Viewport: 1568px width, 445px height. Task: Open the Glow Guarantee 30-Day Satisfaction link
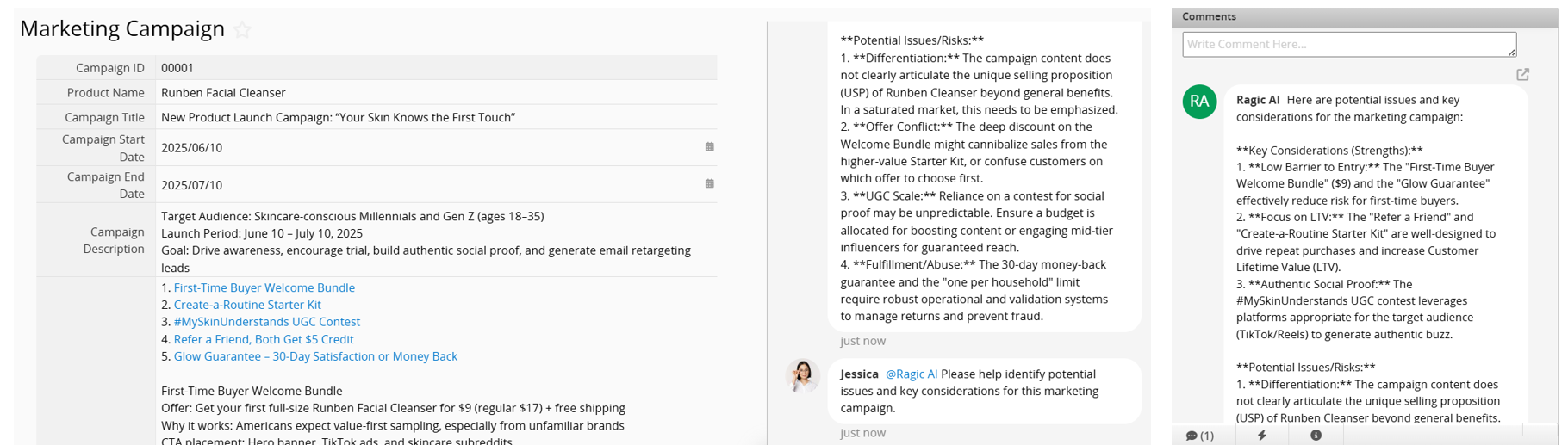point(315,356)
